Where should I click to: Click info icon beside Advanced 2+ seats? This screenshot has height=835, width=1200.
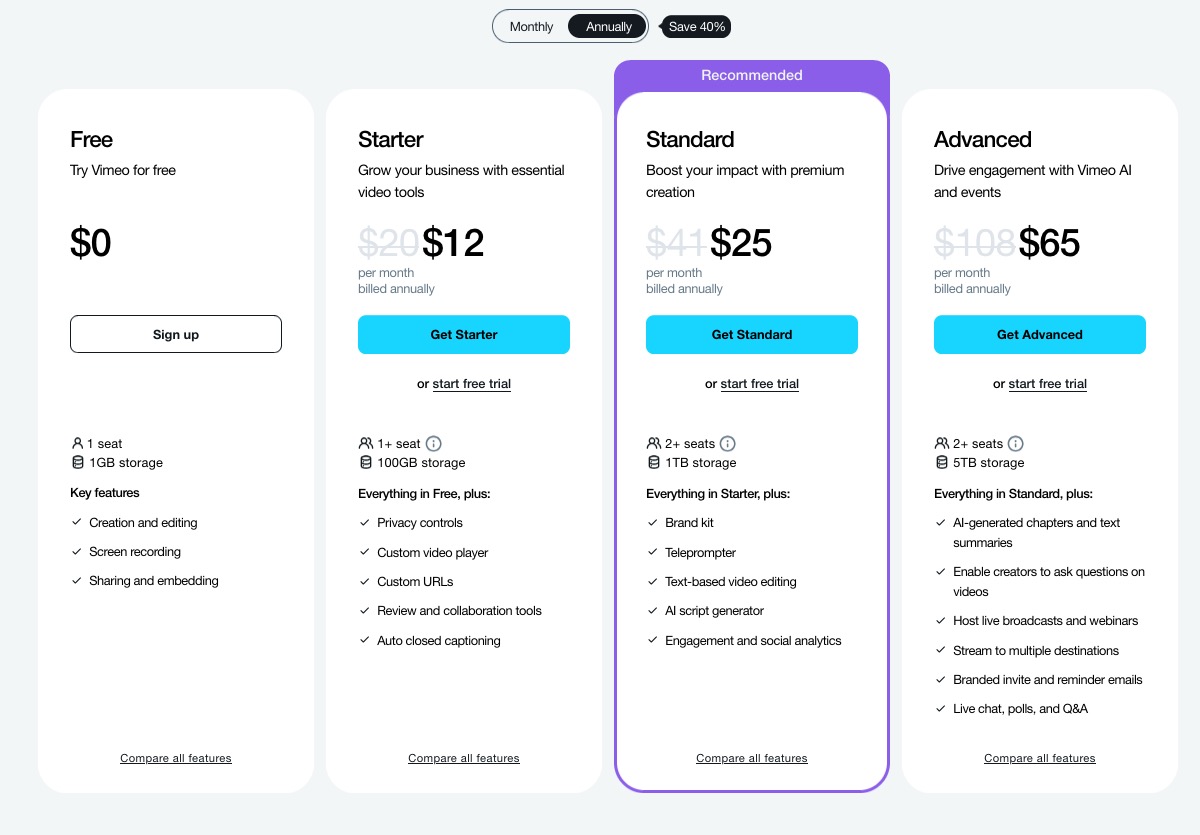click(1016, 444)
